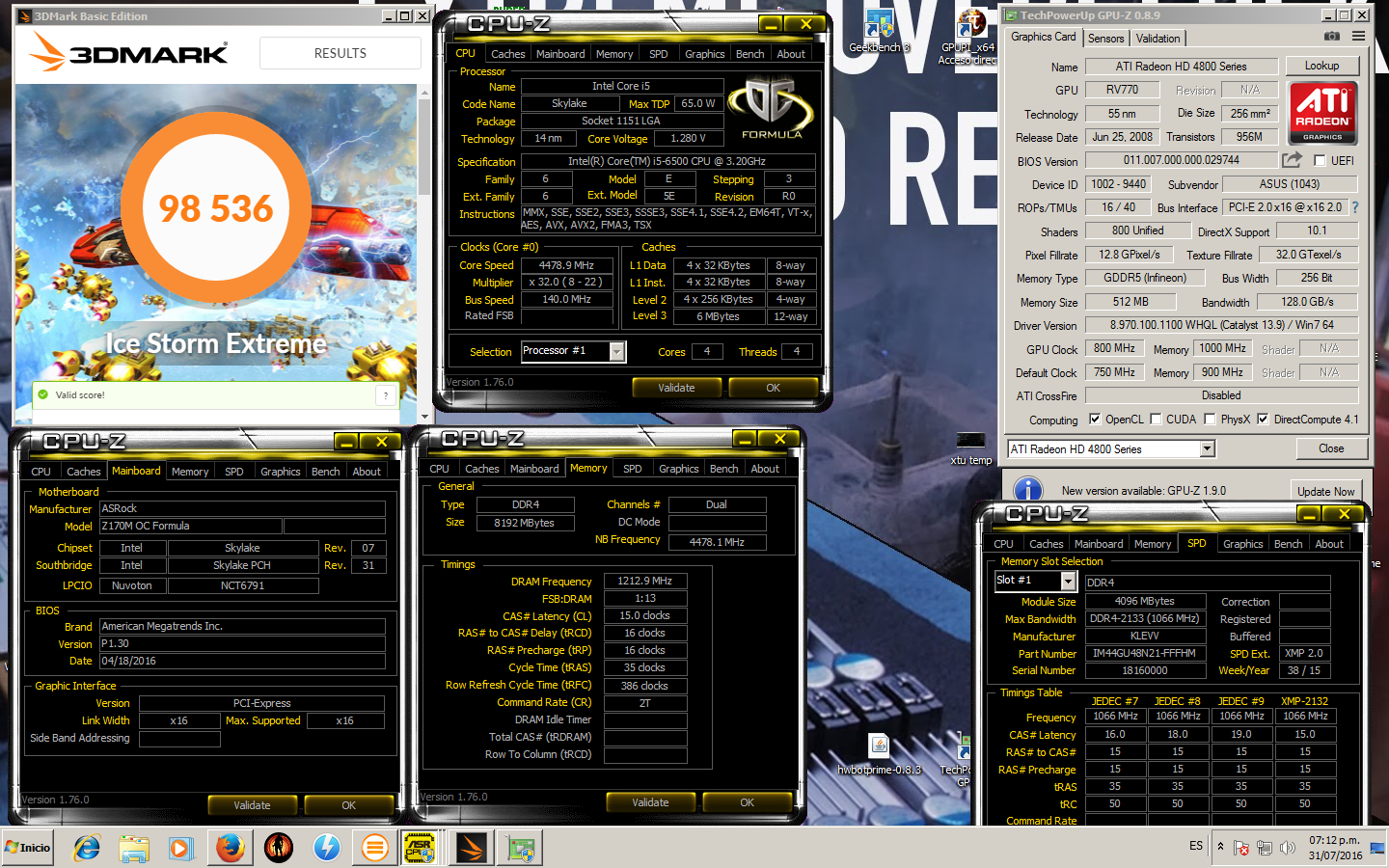The height and width of the screenshot is (868, 1389).
Task: Click the 3DMark vertical scrollbar thumb
Action: (423, 149)
